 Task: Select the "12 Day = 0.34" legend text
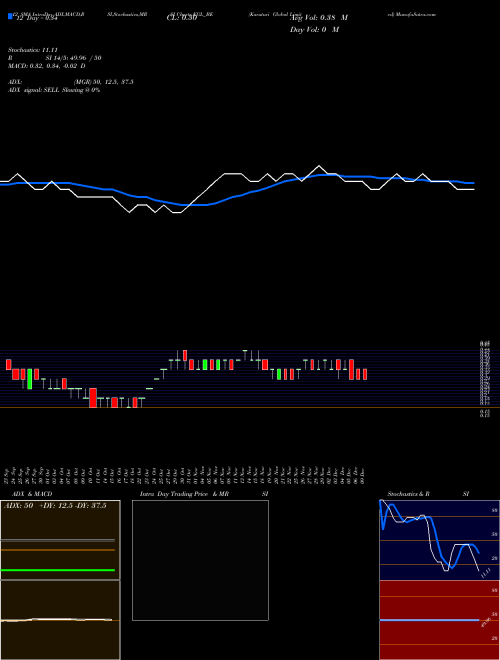click(x=37, y=18)
